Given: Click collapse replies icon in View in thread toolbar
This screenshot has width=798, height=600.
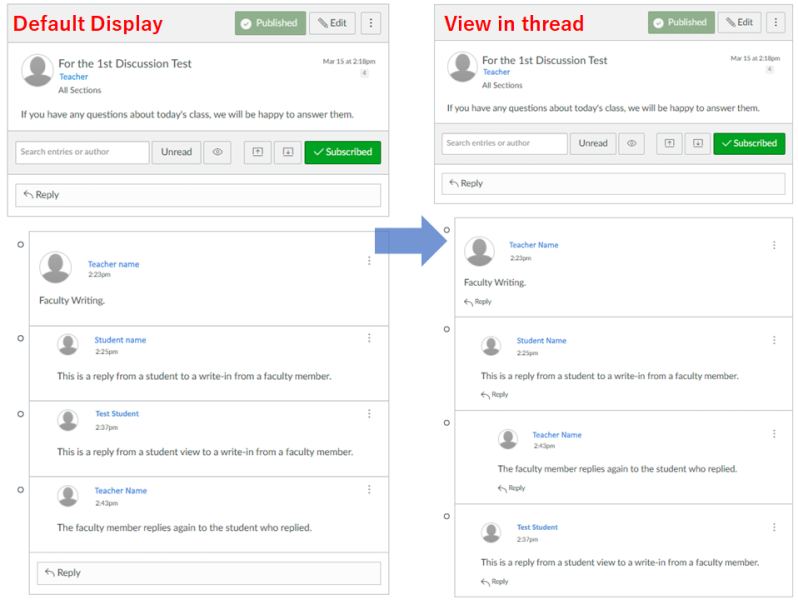Looking at the screenshot, I should click(x=669, y=143).
